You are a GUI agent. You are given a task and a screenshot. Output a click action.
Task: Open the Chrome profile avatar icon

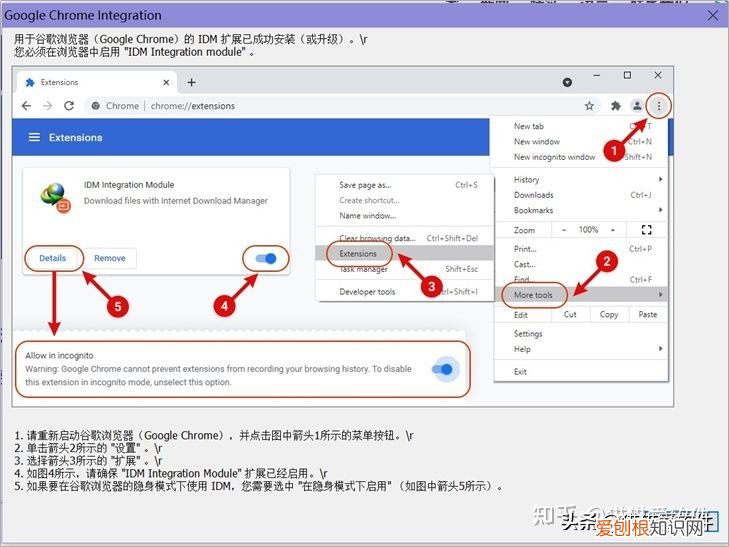tap(637, 106)
